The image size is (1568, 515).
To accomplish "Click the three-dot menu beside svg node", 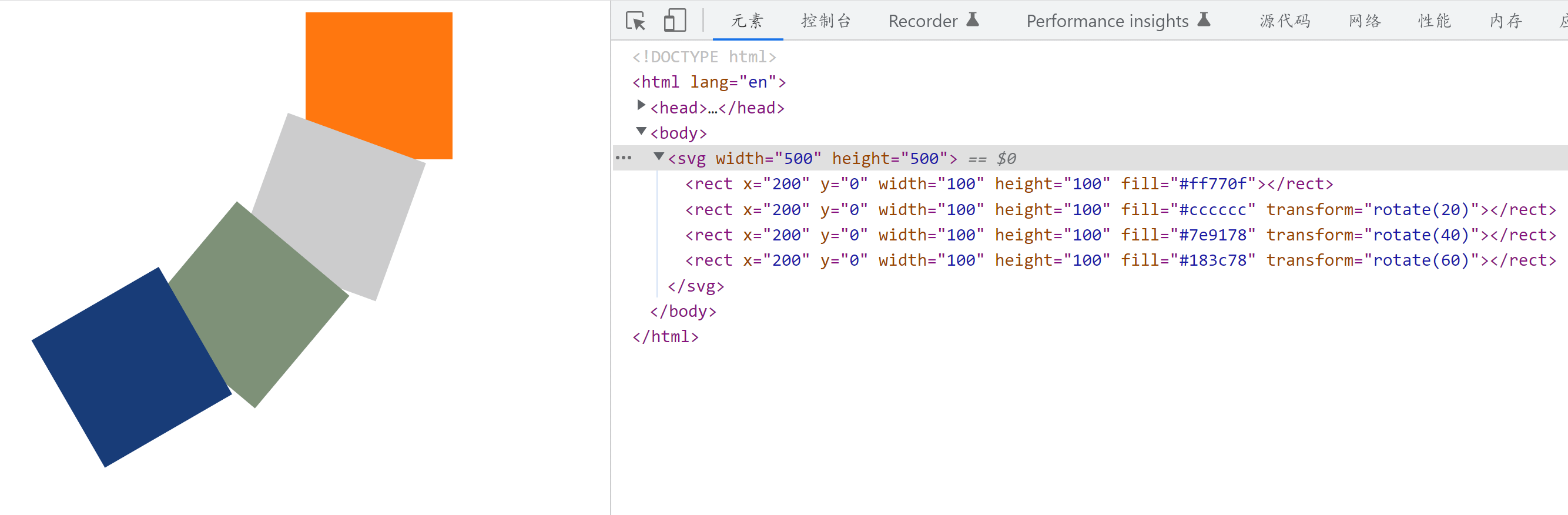I will [x=624, y=158].
